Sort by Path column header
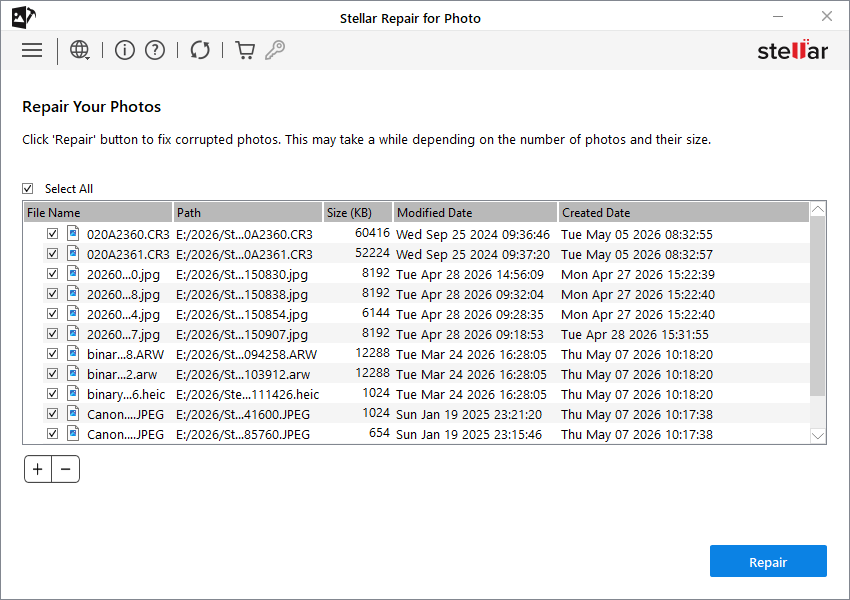 point(247,212)
